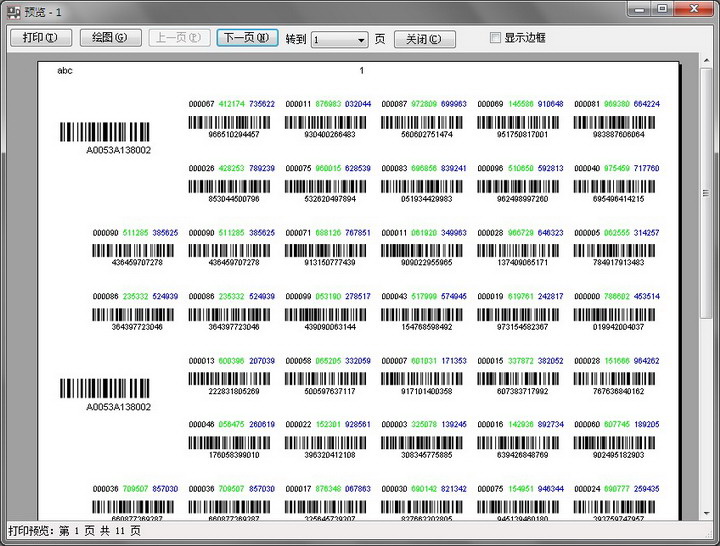
Task: Click the barcode 767636840162
Action: point(614,378)
